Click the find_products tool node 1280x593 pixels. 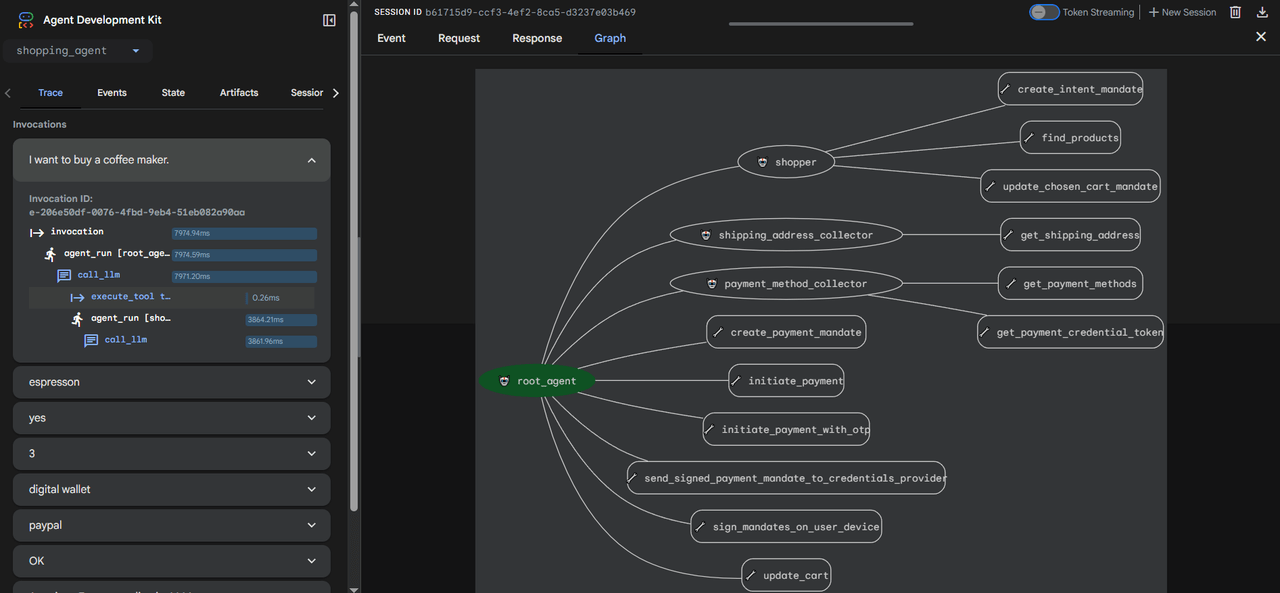pyautogui.click(x=1070, y=138)
